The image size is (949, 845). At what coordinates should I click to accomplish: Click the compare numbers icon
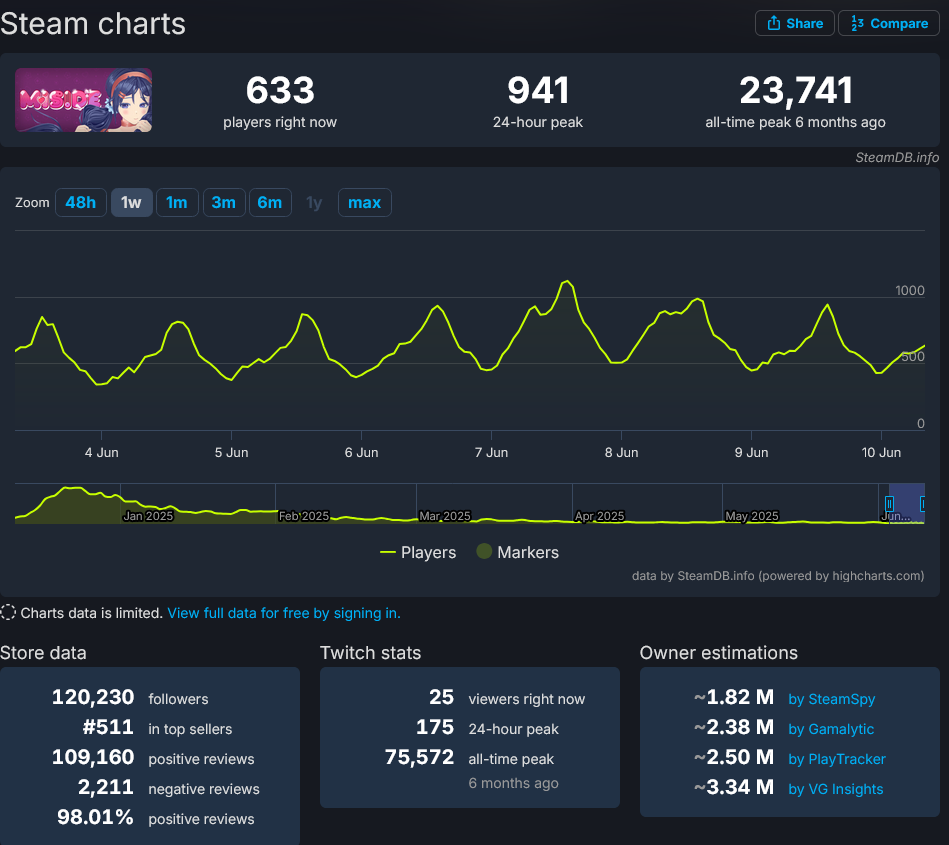click(x=857, y=23)
